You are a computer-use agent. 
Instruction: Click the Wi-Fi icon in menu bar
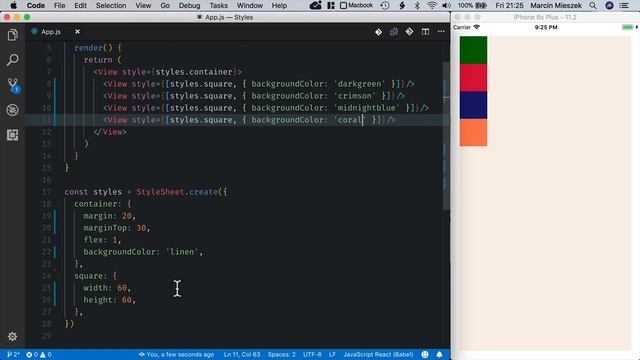click(432, 5)
